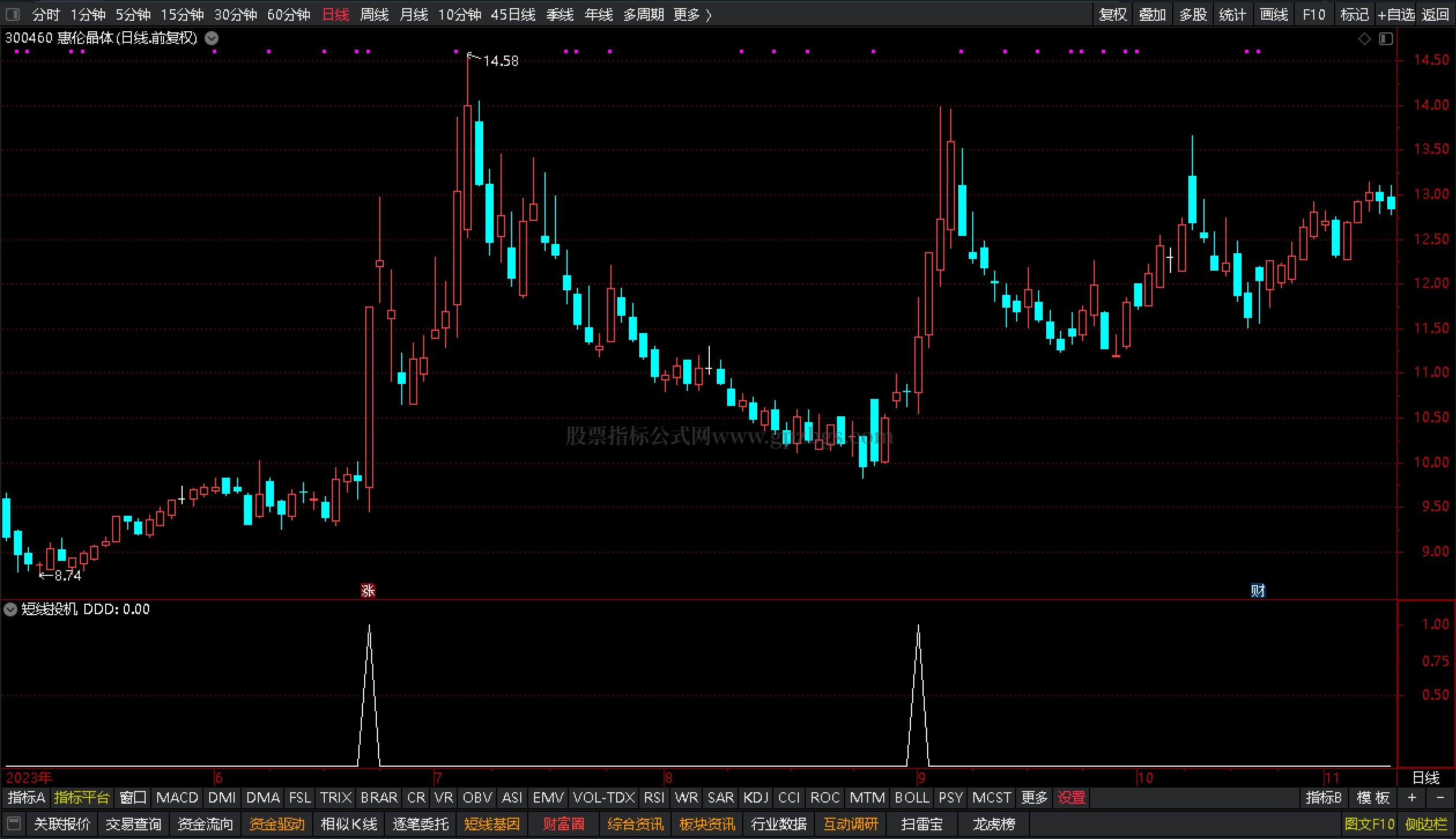Select the TRIX indicator
1456x839 pixels.
tap(336, 798)
